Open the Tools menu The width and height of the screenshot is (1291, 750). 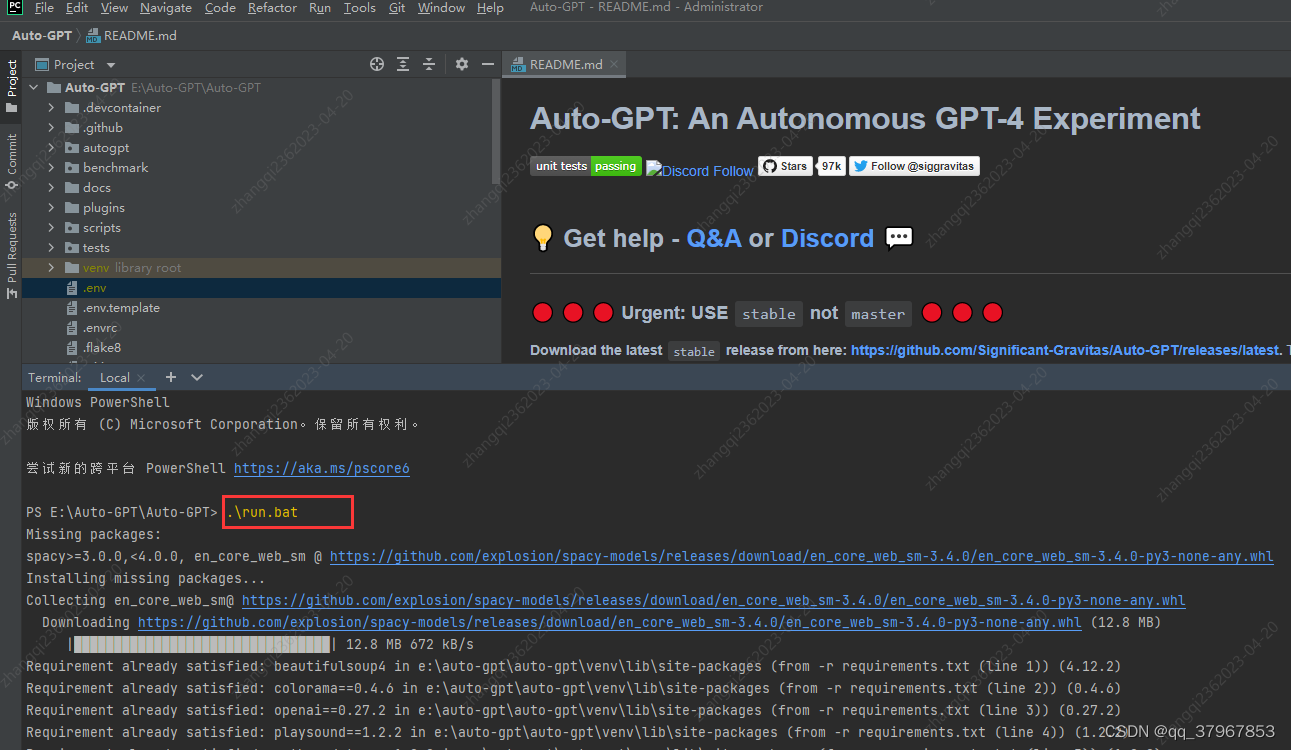click(359, 8)
